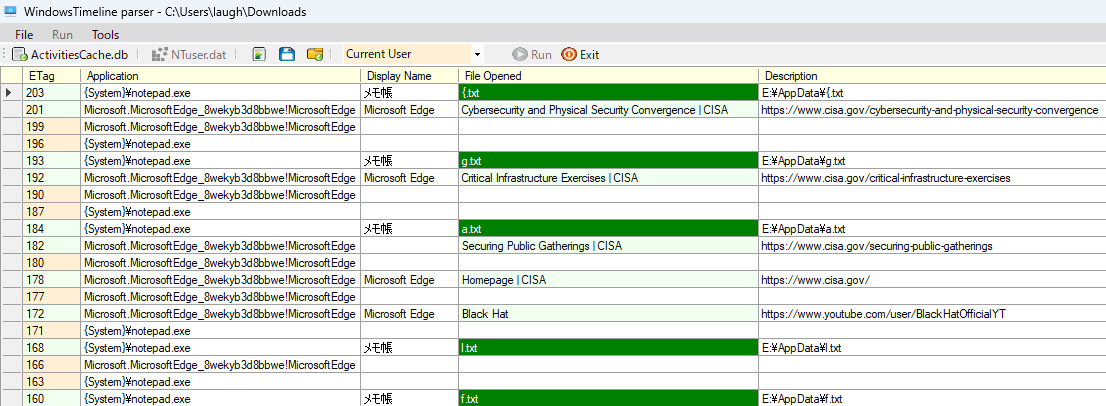Sort by the File Opened column header
The image size is (1106, 406).
point(609,75)
